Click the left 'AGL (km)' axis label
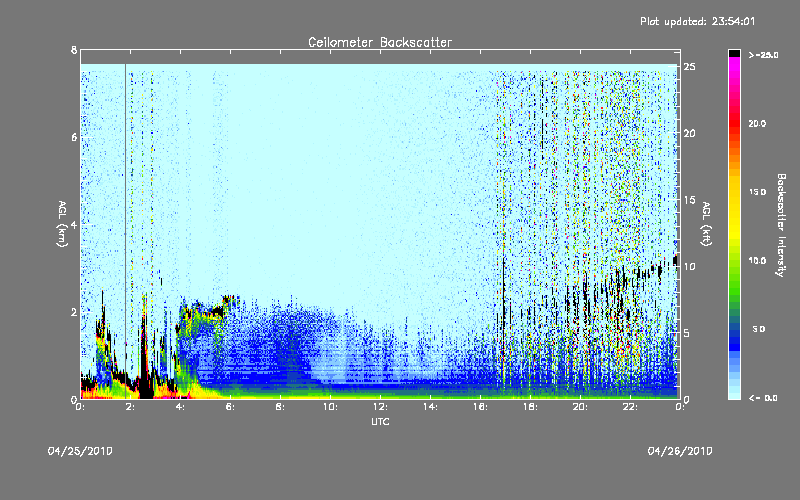Screen dimensions: 800x500 pos(62,224)
